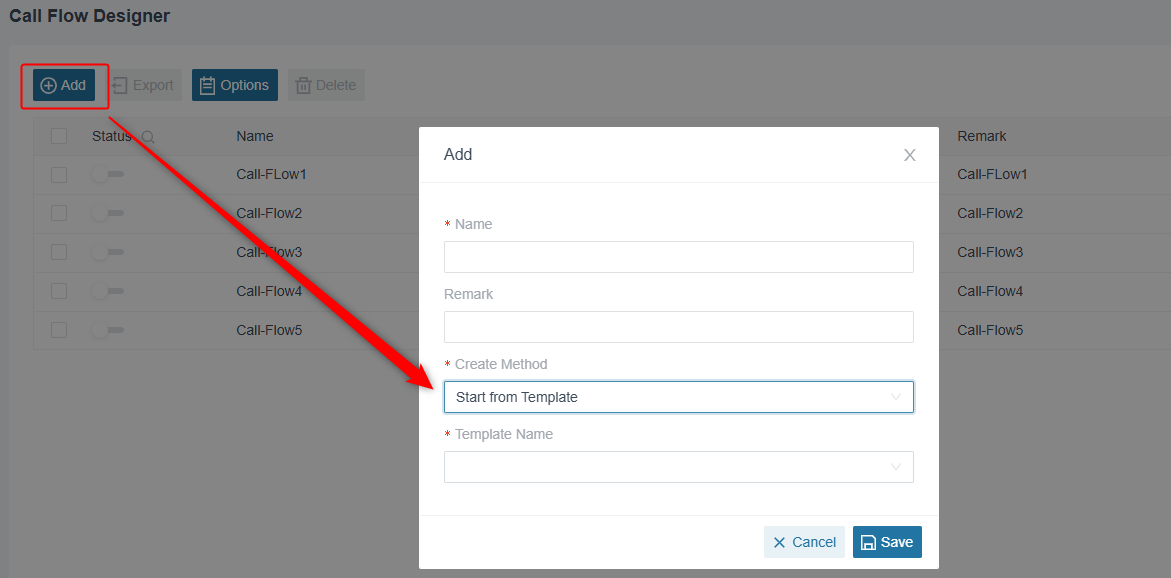The width and height of the screenshot is (1171, 578).
Task: Toggle status switch for Call-FLow1
Action: point(108,174)
